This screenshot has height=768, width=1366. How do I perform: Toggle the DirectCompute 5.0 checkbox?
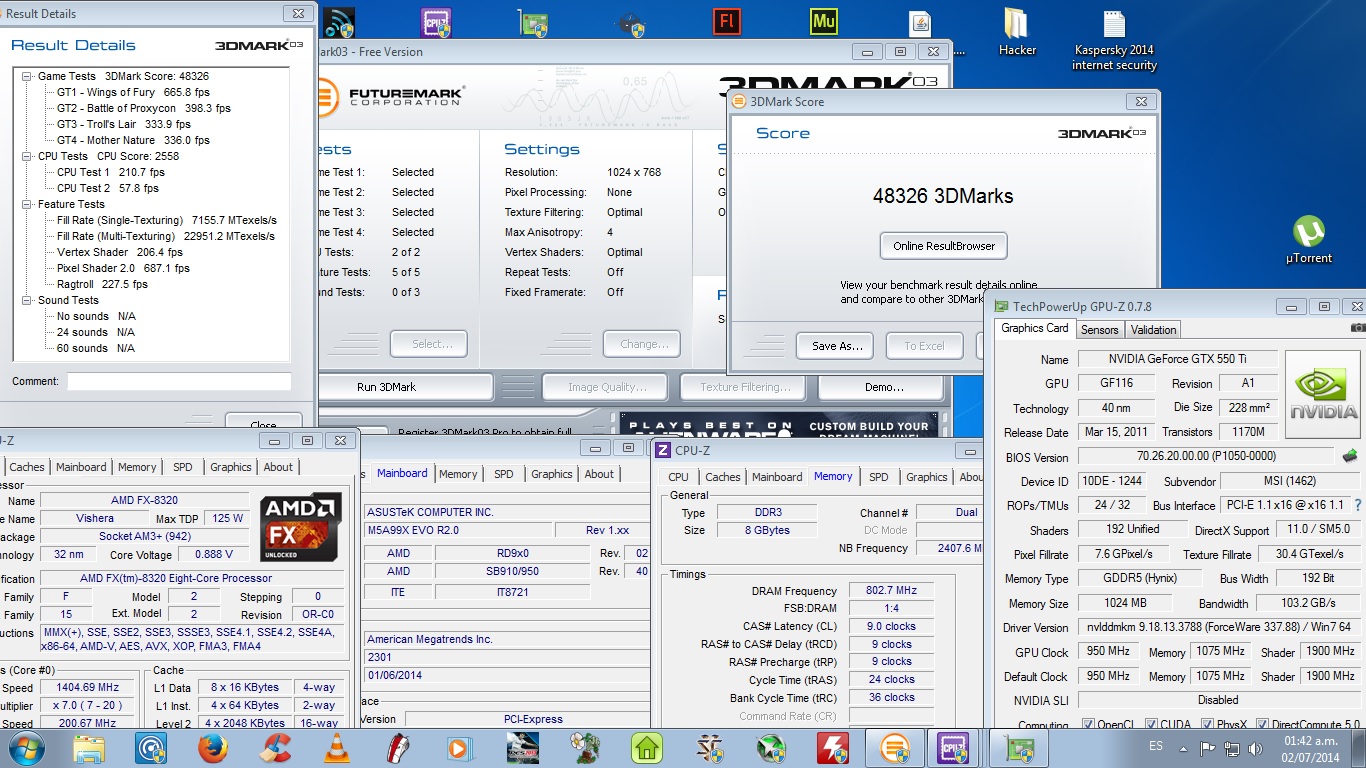(1263, 724)
